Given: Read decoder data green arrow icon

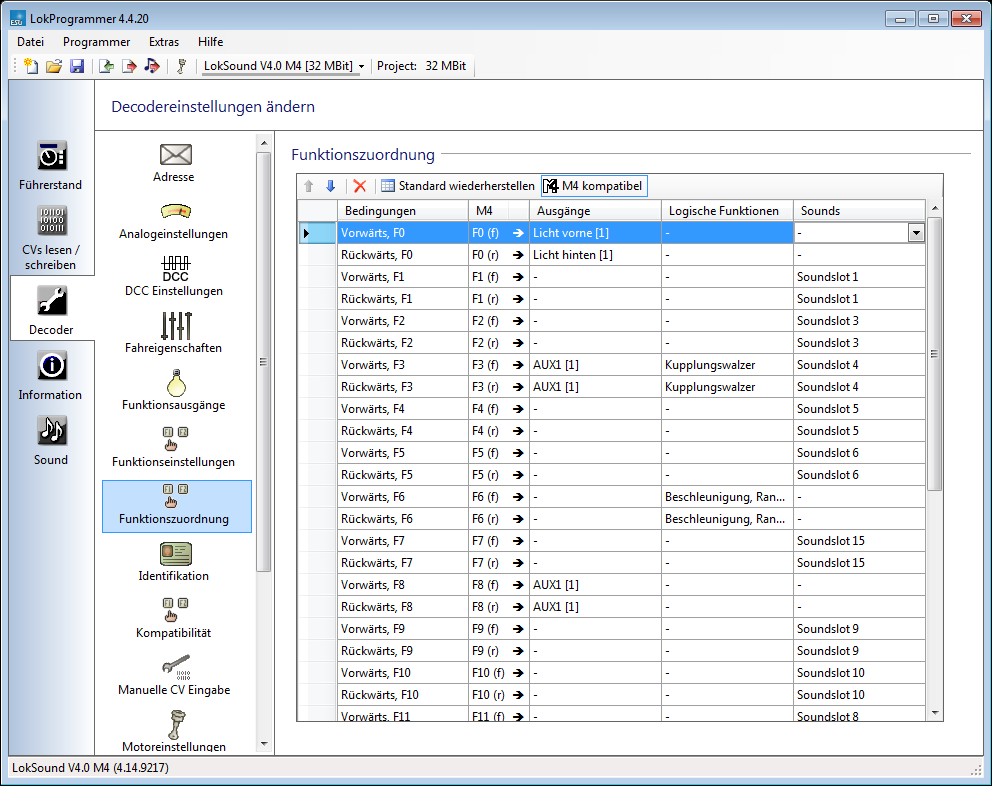Looking at the screenshot, I should pos(106,66).
